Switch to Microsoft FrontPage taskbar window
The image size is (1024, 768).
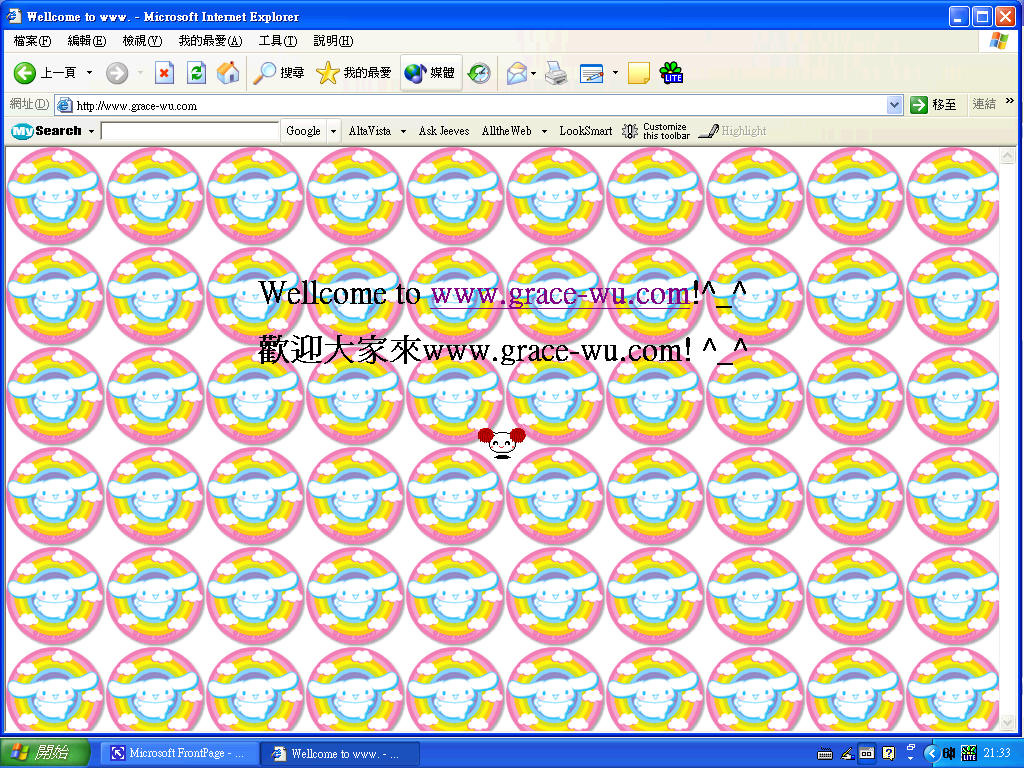click(180, 754)
